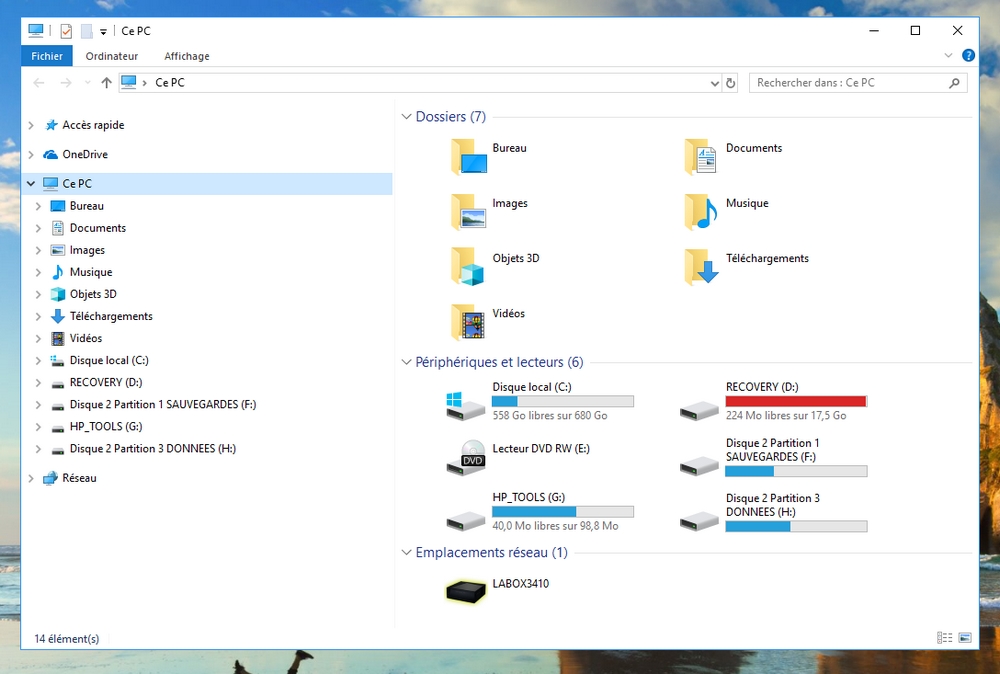Open the LABOX3410 network location icon

(x=466, y=591)
